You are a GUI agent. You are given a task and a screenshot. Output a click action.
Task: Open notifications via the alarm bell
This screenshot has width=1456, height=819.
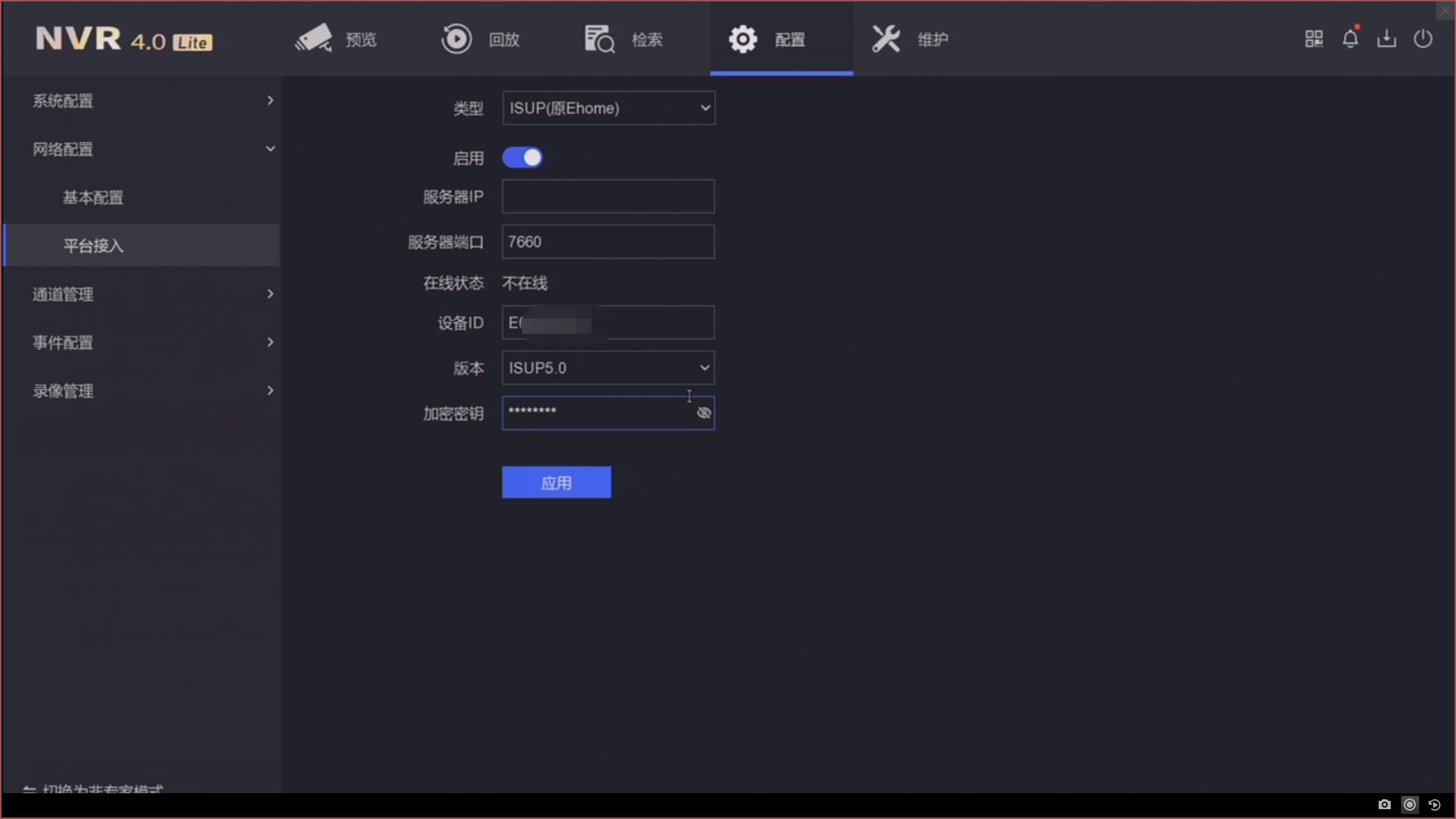1350,39
